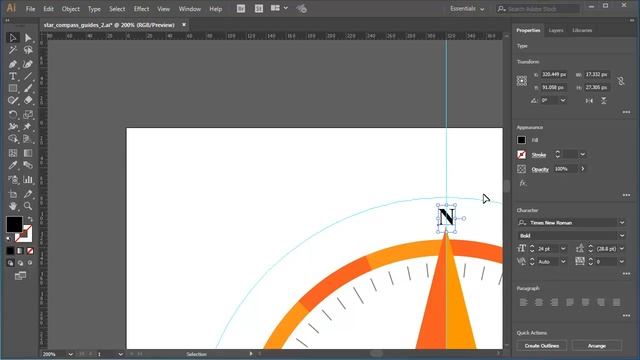The width and height of the screenshot is (640, 360).
Task: Switch to the Layers tab
Action: pos(556,30)
